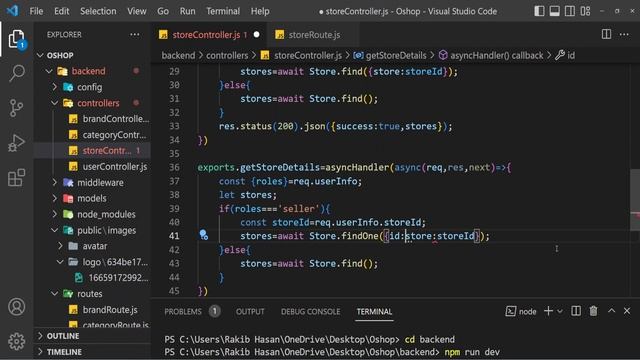Open categoryController file in explorer
The width and height of the screenshot is (640, 360).
point(114,135)
